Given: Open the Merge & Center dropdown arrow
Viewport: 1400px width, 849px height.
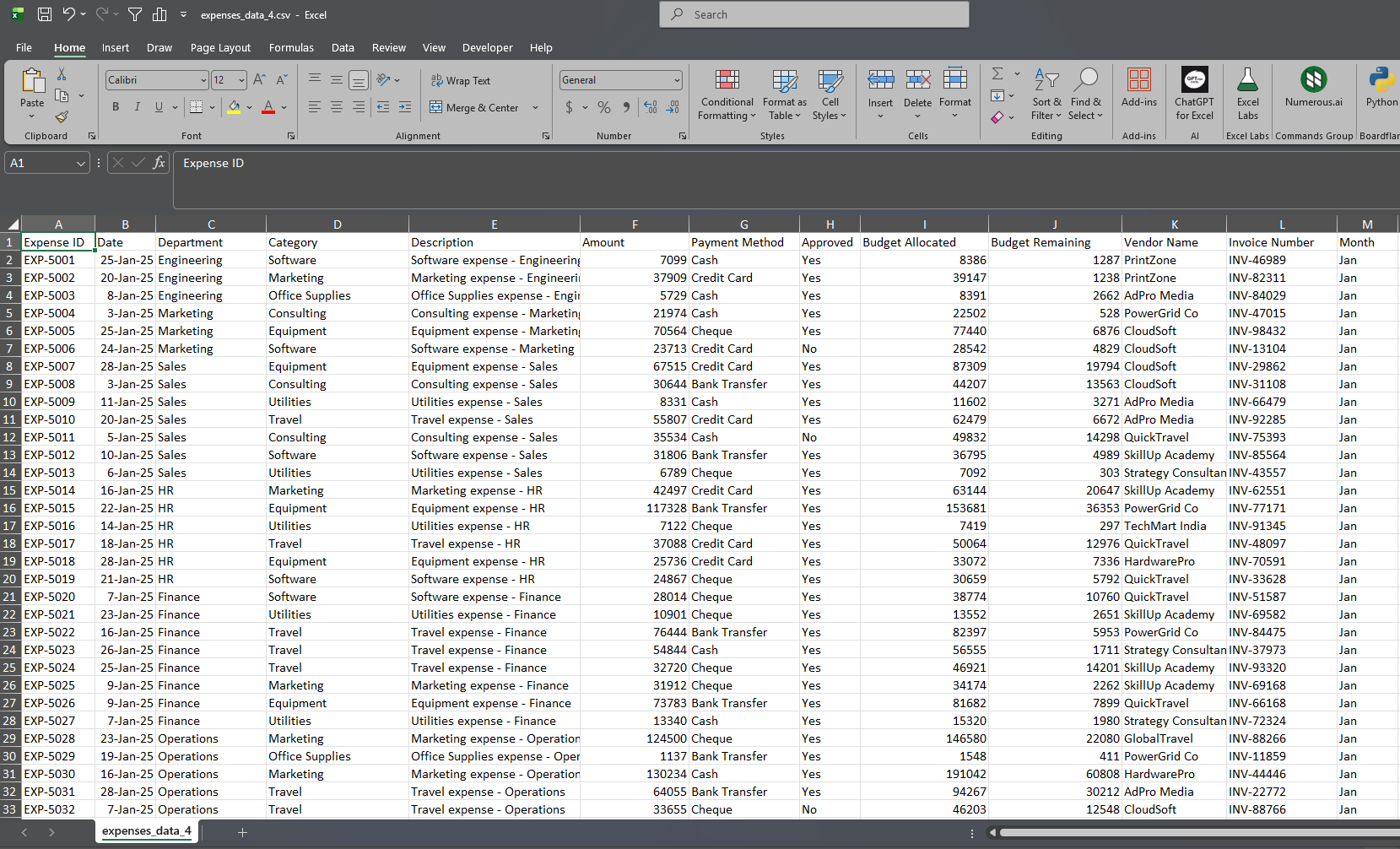Looking at the screenshot, I should [x=535, y=107].
